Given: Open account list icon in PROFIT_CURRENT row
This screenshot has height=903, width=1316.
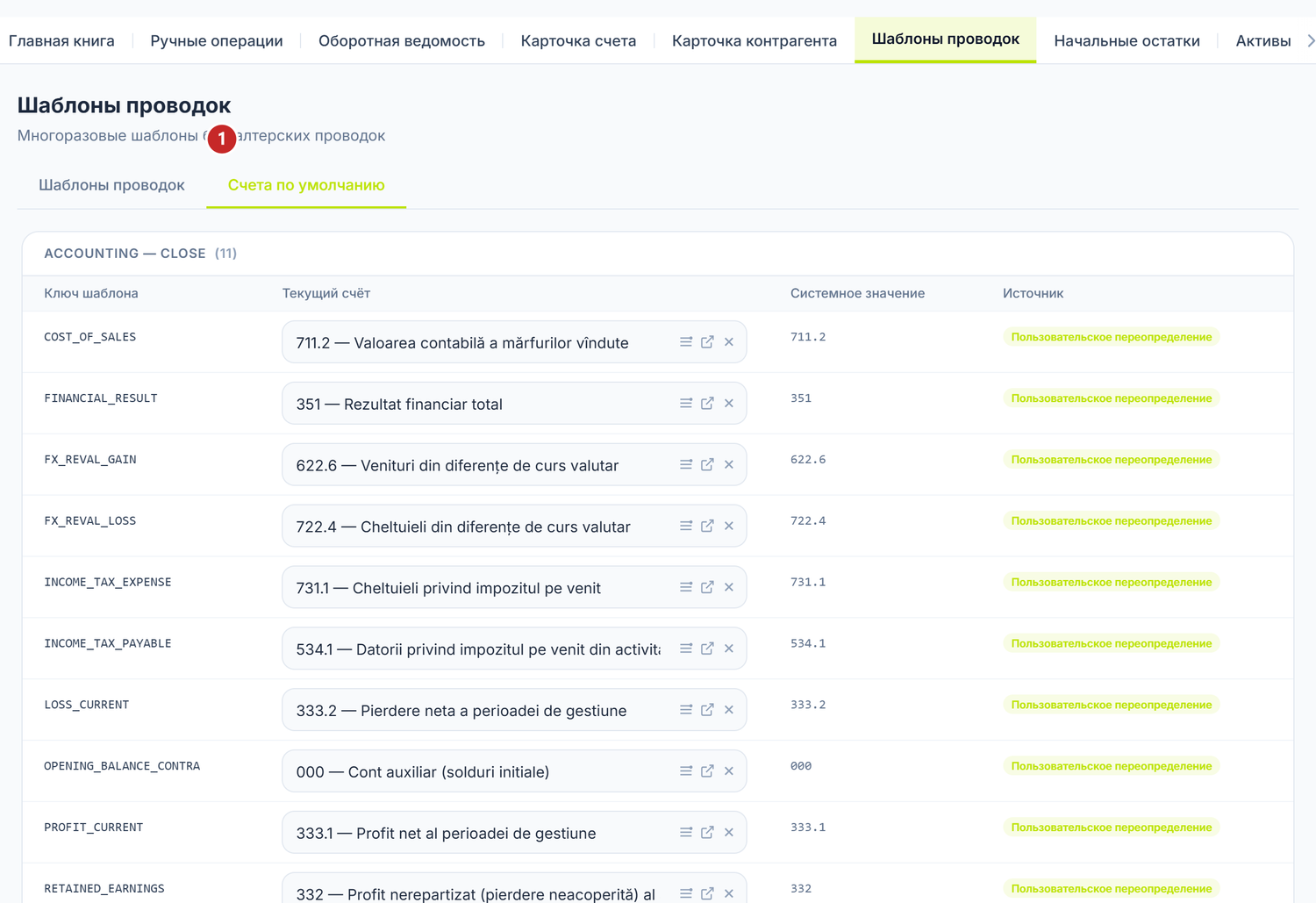Looking at the screenshot, I should click(x=686, y=833).
